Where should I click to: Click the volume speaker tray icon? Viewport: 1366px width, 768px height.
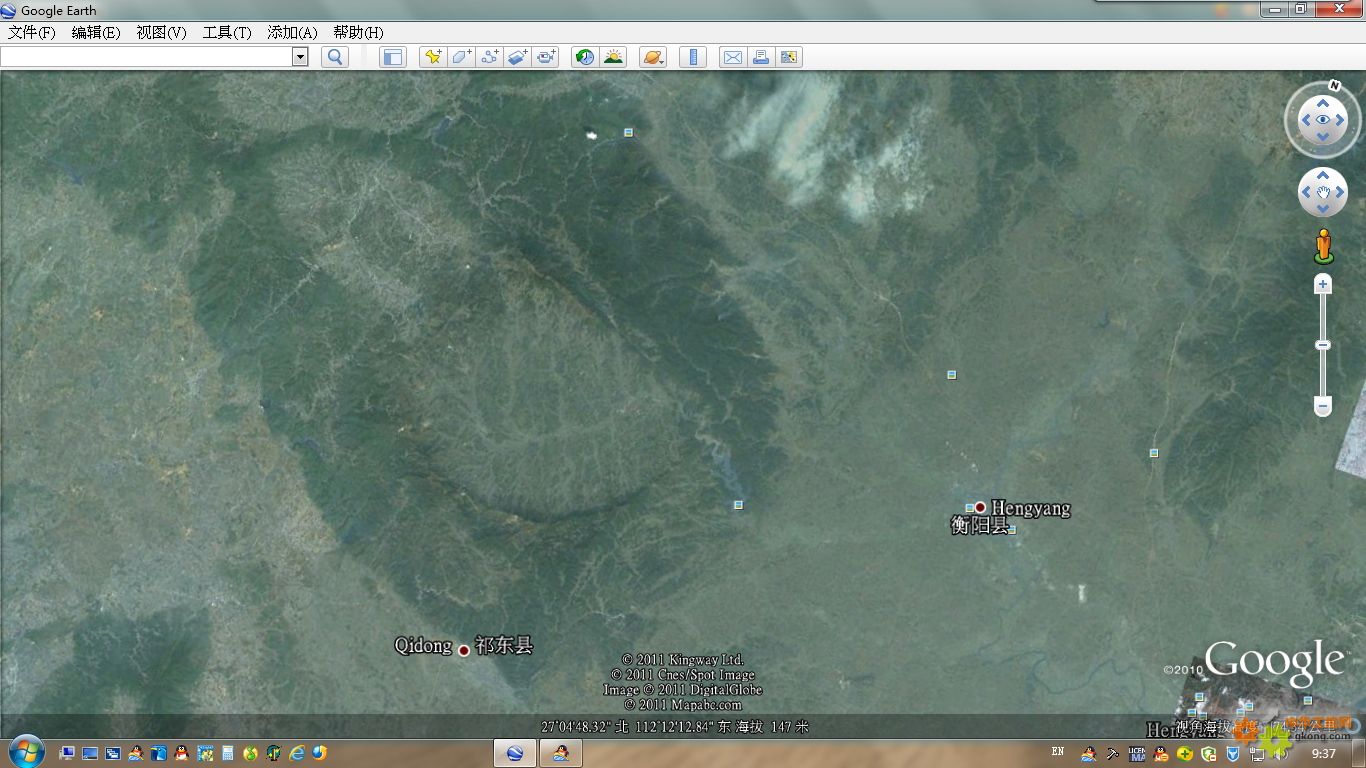pos(1282,753)
